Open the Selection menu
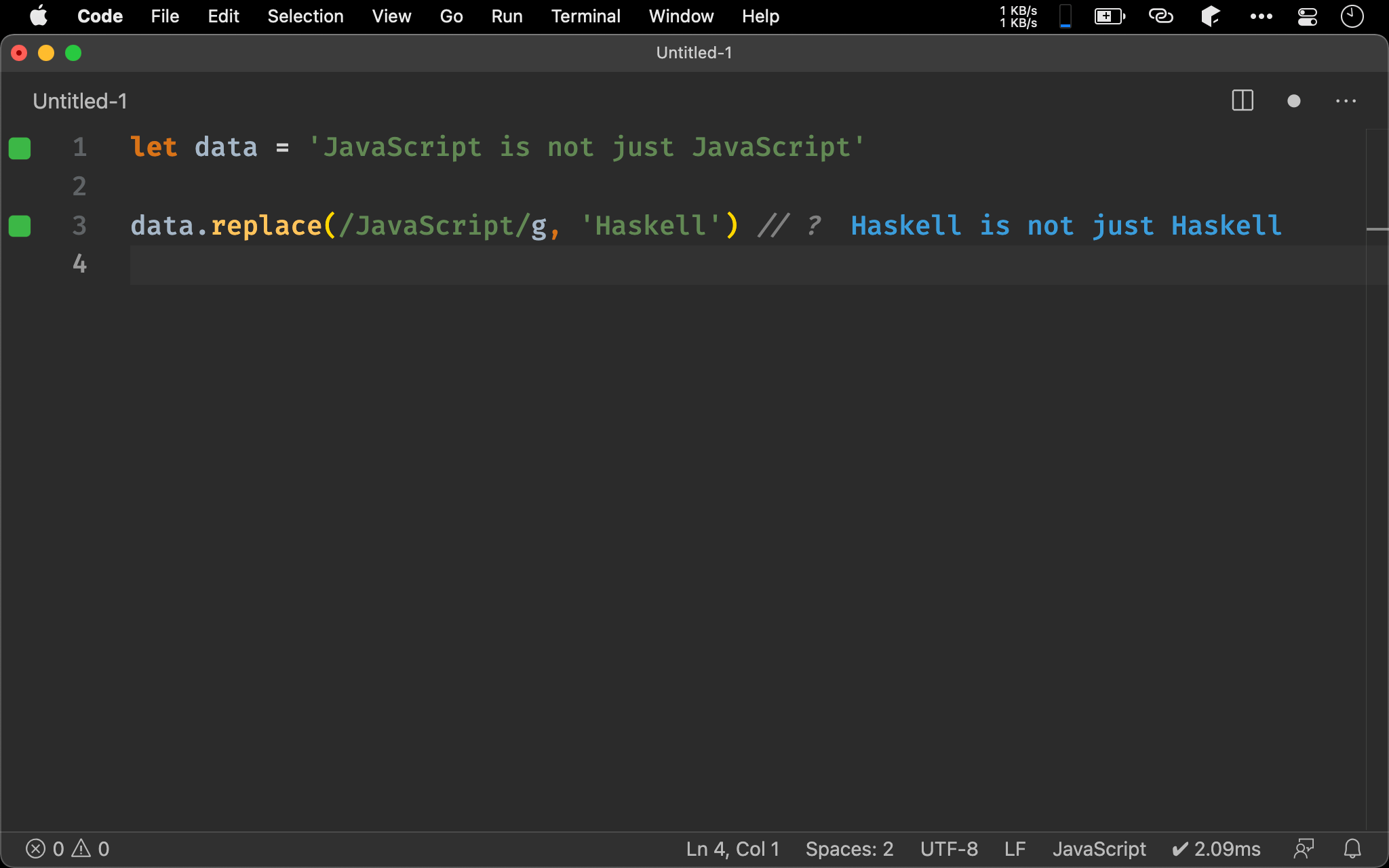 [305, 16]
